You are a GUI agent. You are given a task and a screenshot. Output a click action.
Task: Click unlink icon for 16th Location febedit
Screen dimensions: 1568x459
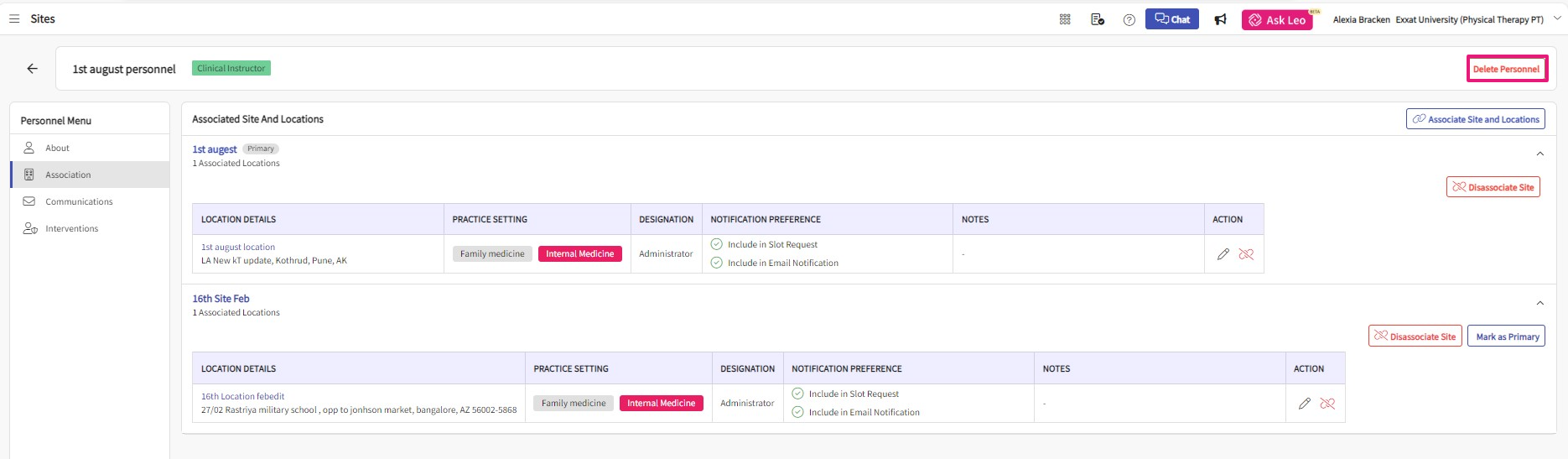tap(1327, 404)
